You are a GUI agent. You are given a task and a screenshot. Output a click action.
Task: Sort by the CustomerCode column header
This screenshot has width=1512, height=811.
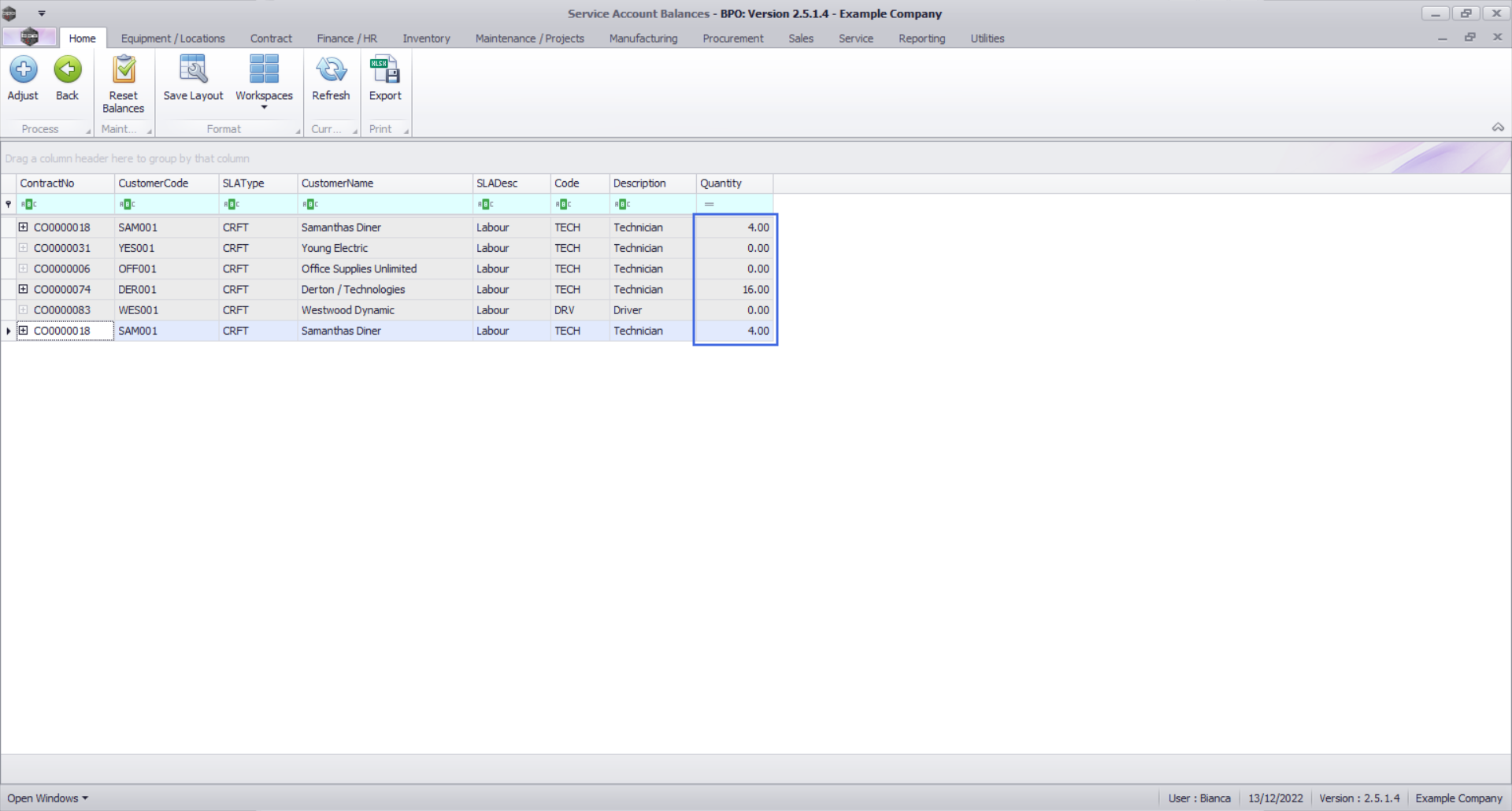[x=166, y=183]
